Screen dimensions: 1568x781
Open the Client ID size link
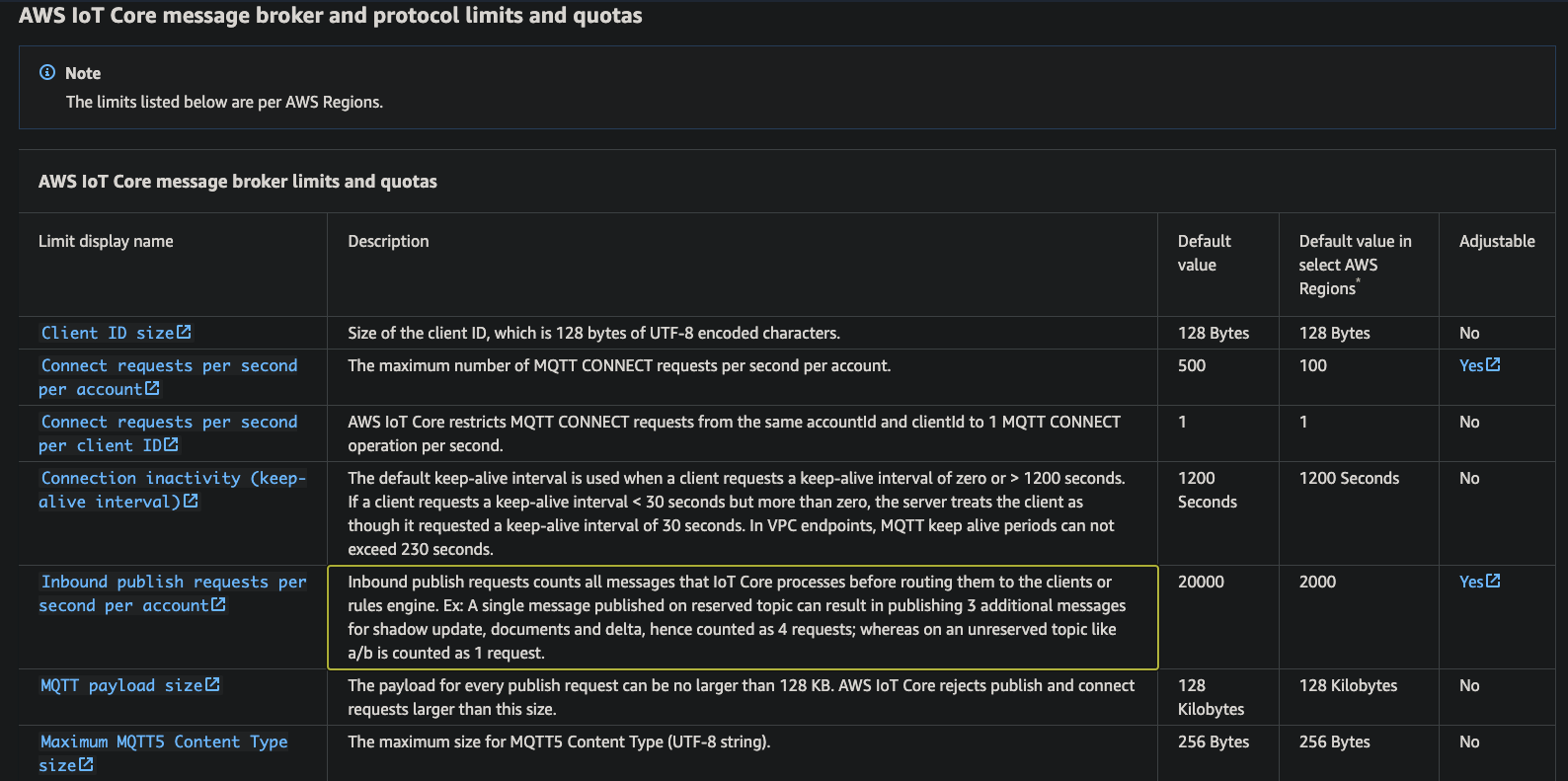pos(108,333)
